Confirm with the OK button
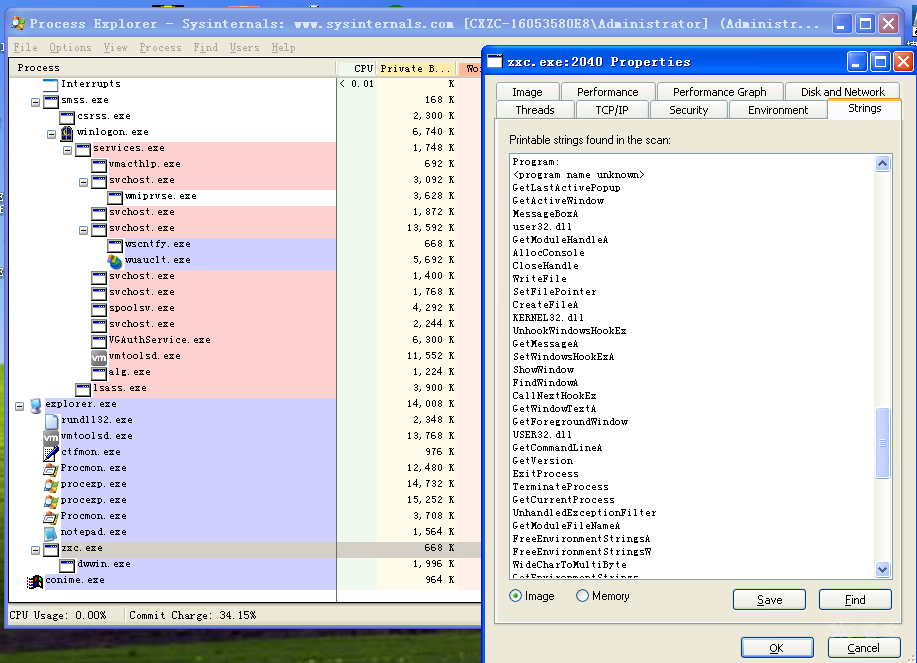The width and height of the screenshot is (917, 663). point(777,648)
